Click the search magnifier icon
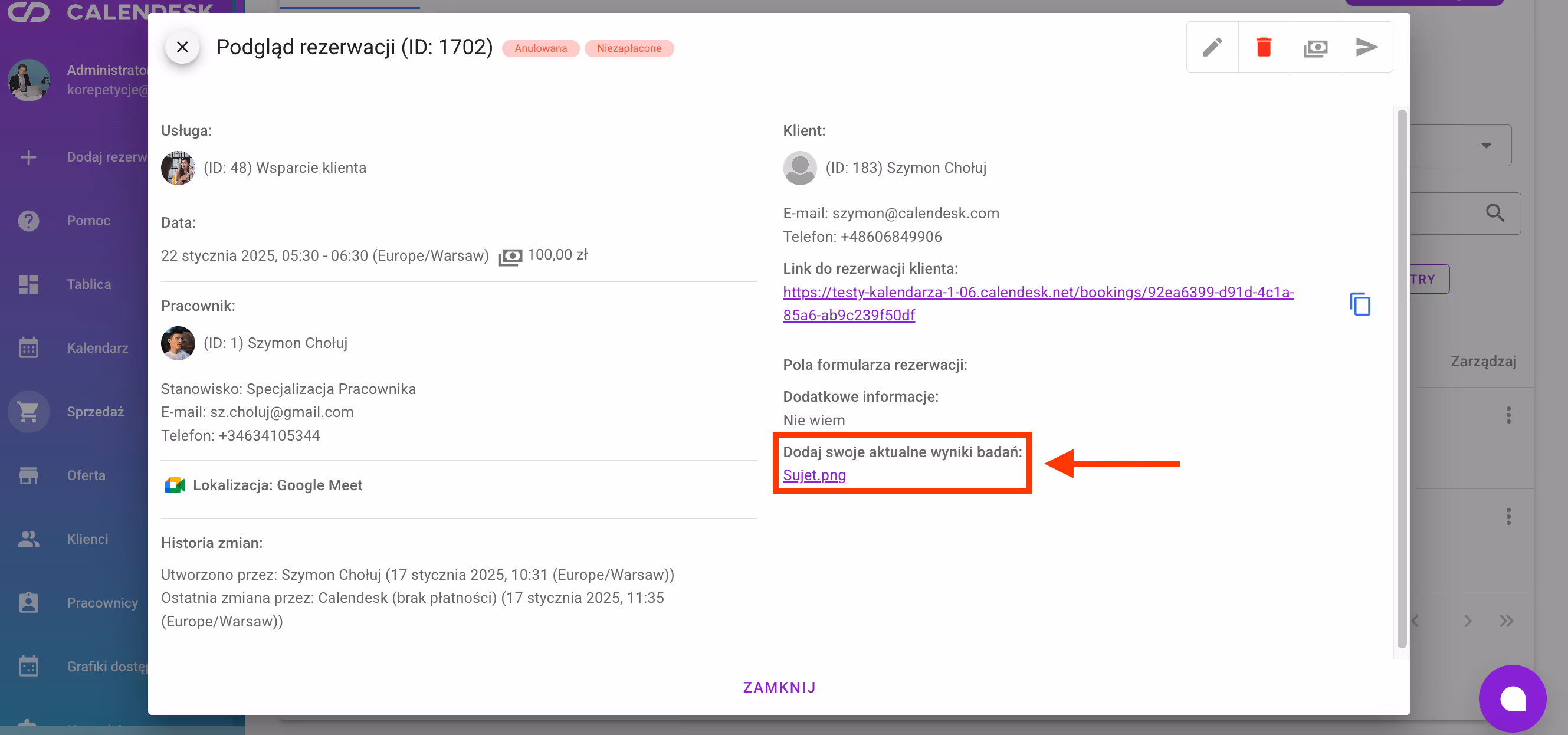1568x735 pixels. (1495, 214)
